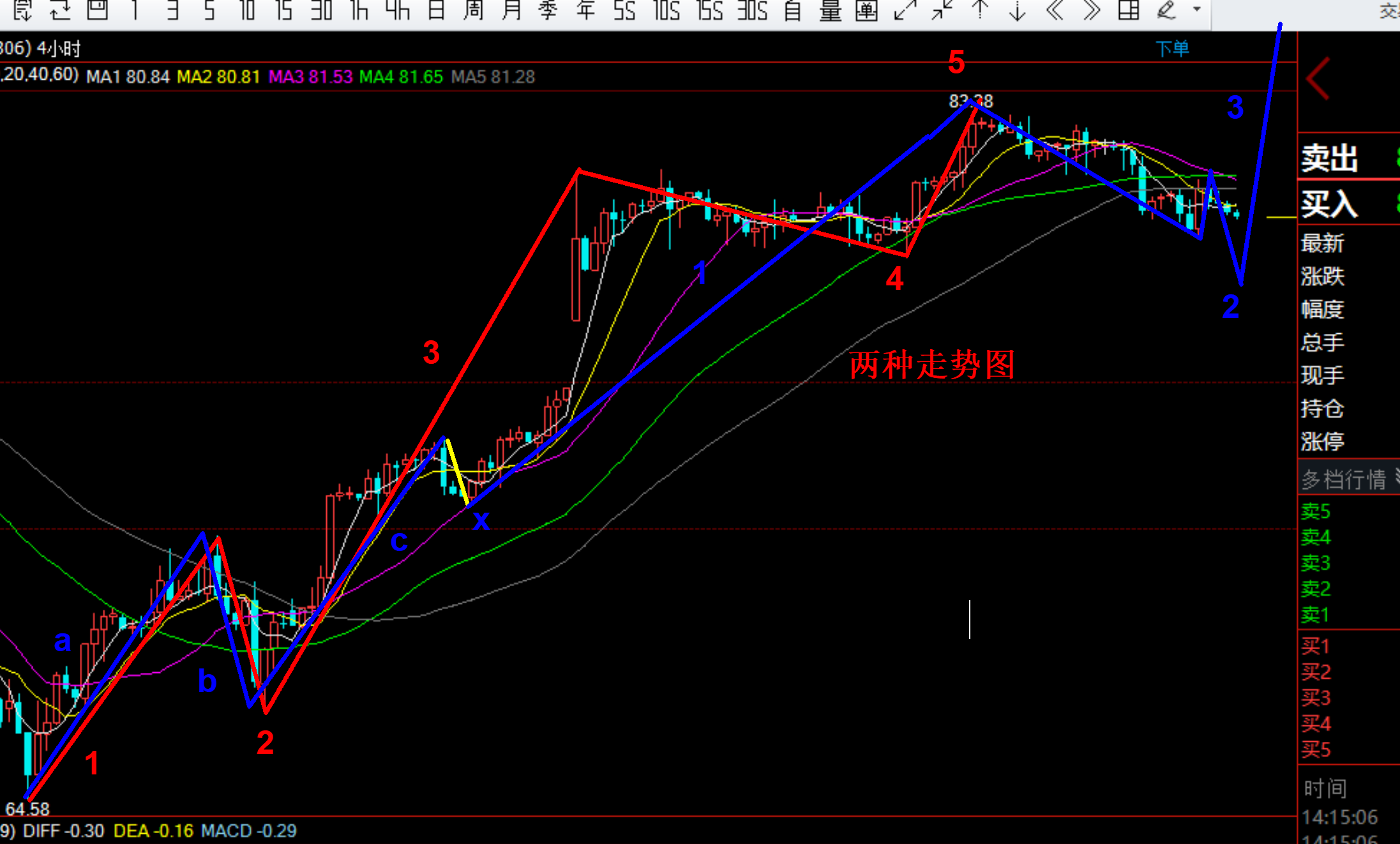Click the 卖5 order book row

pyautogui.click(x=1316, y=511)
